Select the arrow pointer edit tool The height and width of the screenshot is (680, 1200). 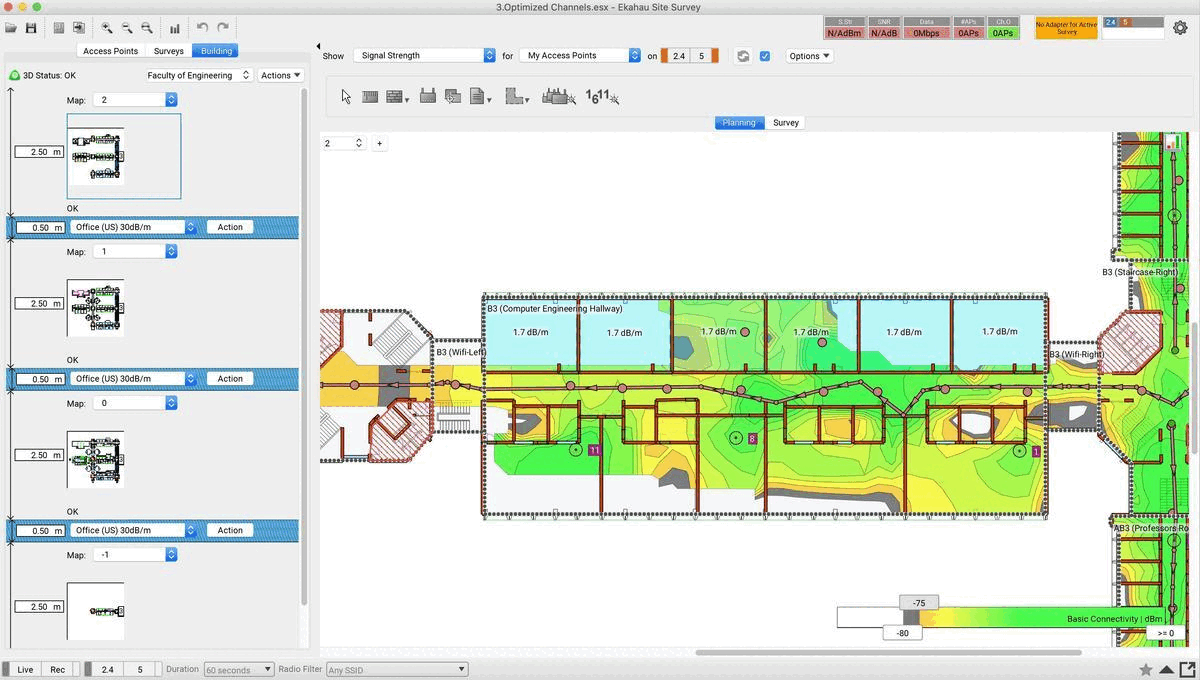[346, 97]
